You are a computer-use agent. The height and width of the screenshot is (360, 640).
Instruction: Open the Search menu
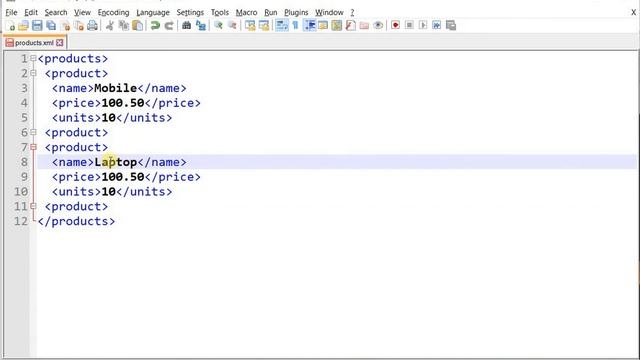(x=56, y=13)
